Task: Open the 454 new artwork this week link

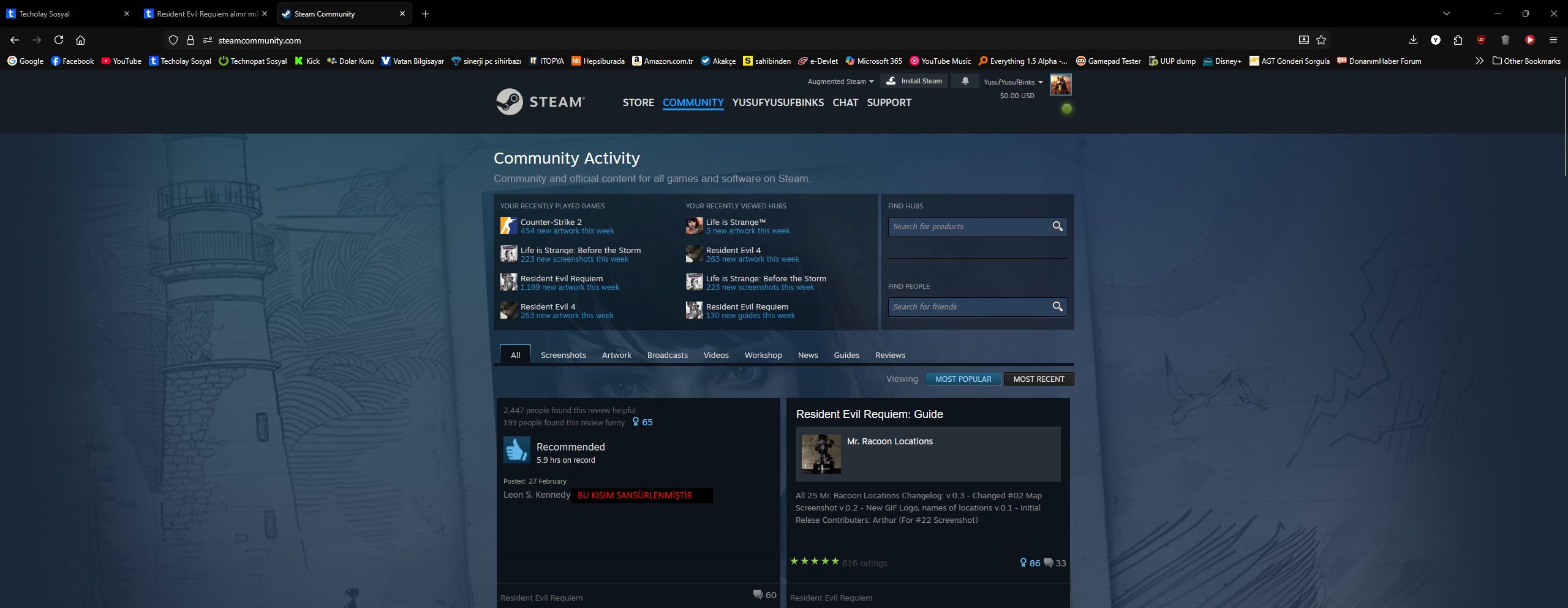Action: [x=567, y=231]
